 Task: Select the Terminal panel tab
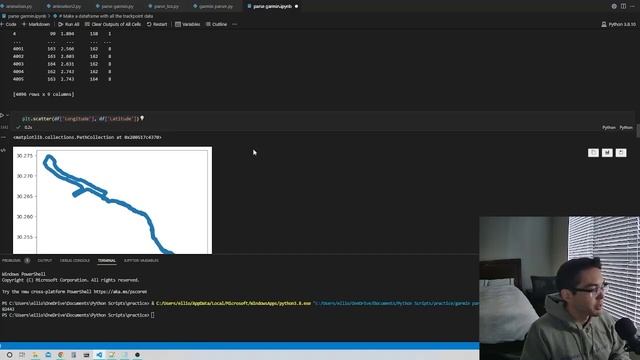click(107, 260)
